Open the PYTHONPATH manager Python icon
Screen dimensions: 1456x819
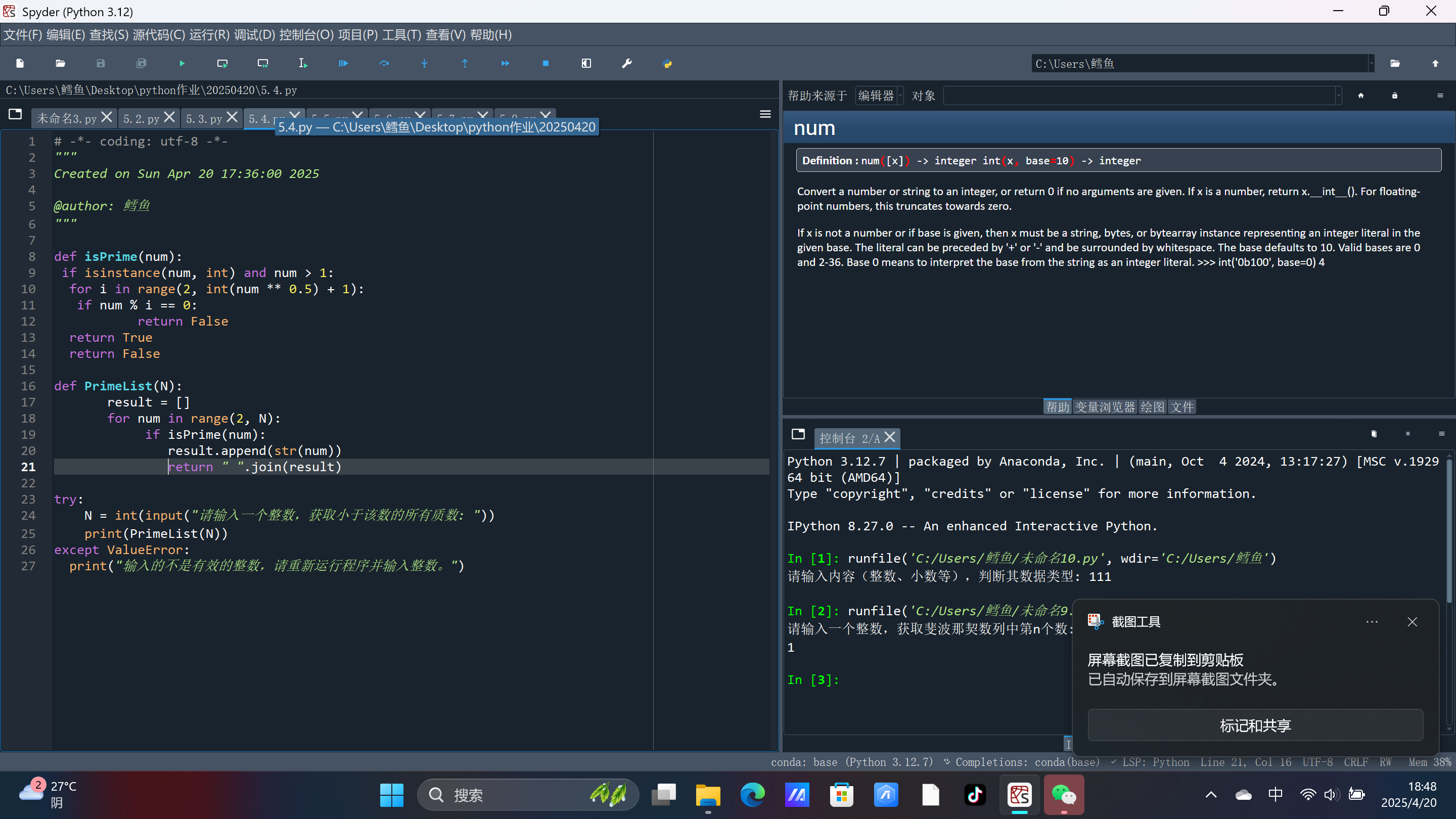click(x=667, y=63)
